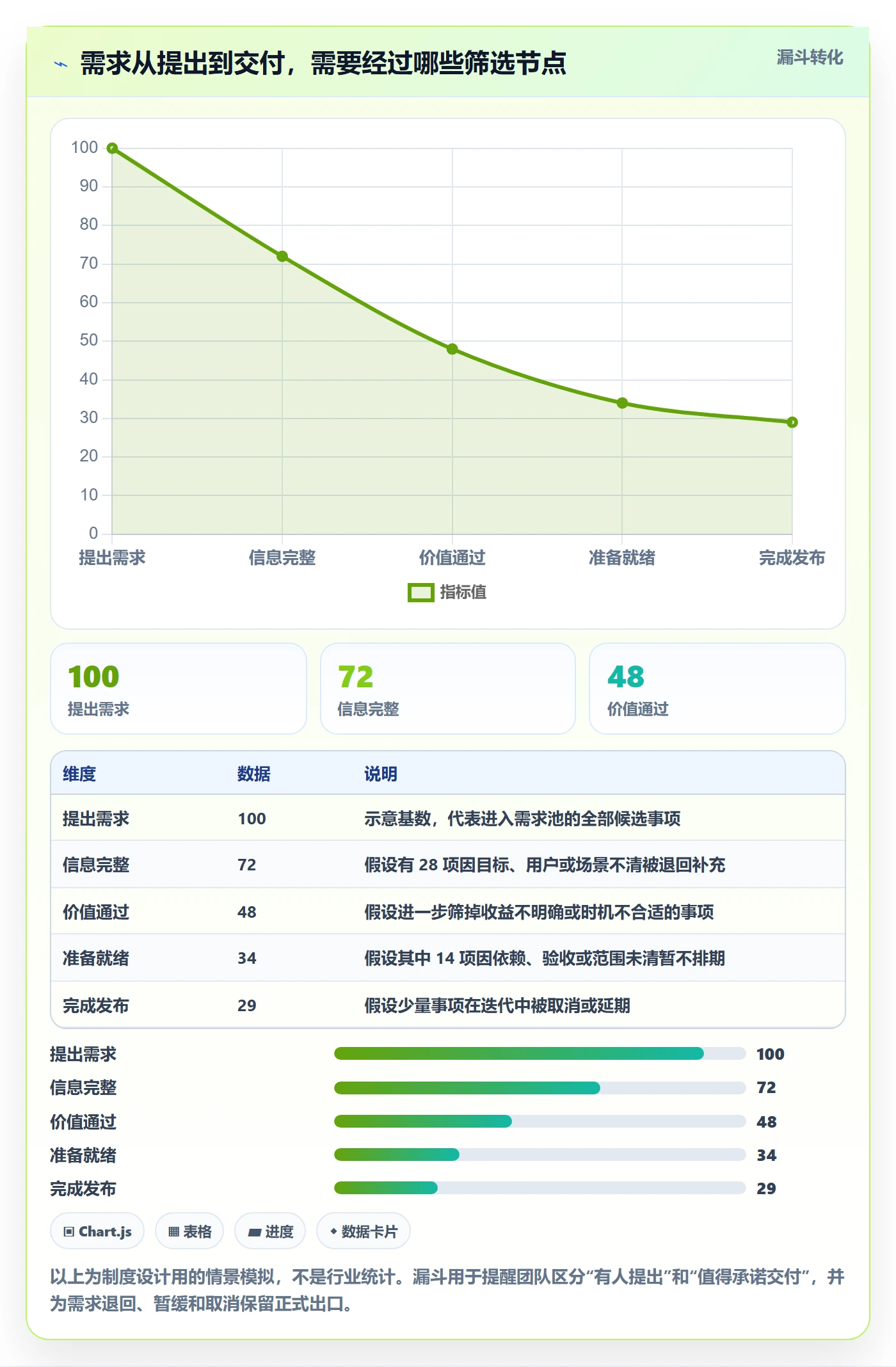The width and height of the screenshot is (896, 1367).
Task: Click the description 假设少量事项在迭代中被取消或延期
Action: tap(497, 1005)
